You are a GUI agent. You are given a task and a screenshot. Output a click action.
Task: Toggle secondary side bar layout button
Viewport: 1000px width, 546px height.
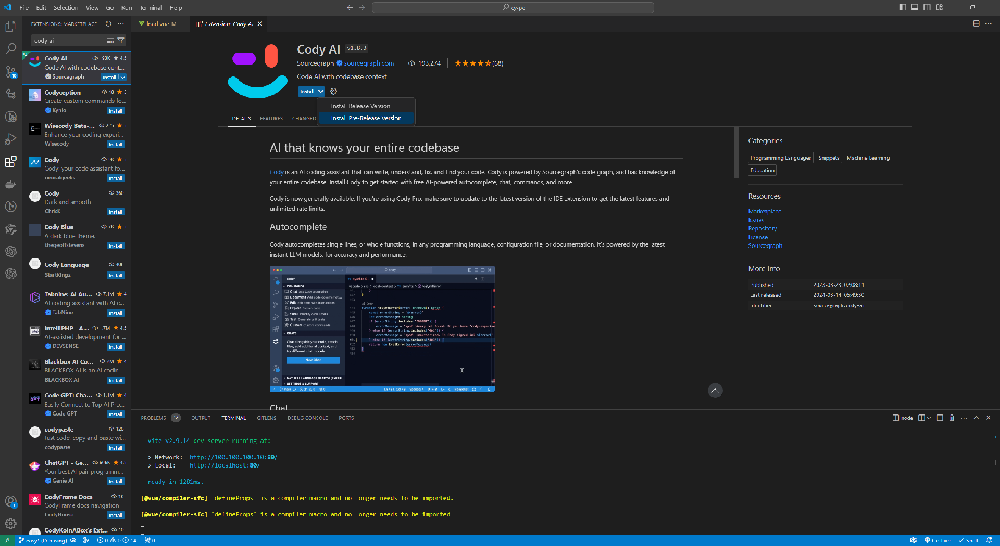pos(927,8)
